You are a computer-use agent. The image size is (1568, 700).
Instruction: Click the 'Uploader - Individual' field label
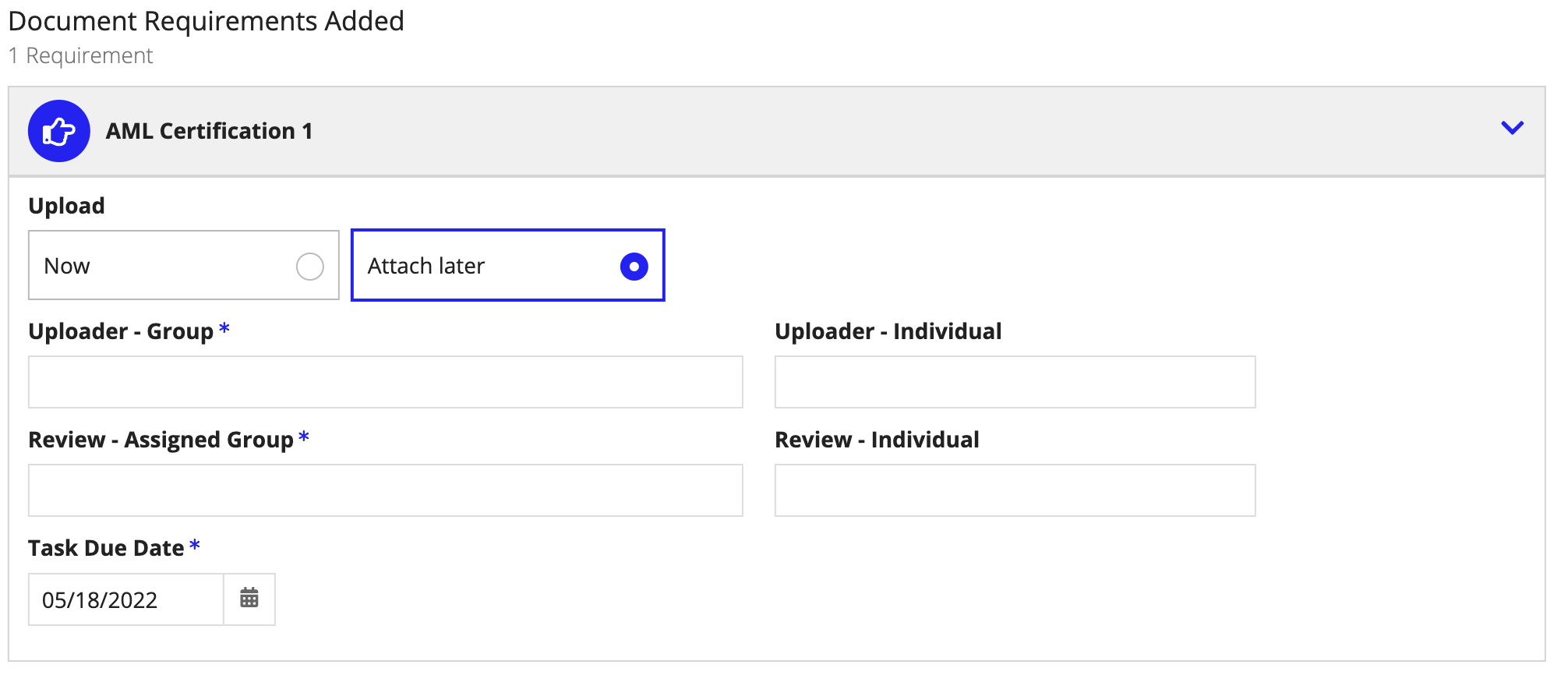(888, 331)
